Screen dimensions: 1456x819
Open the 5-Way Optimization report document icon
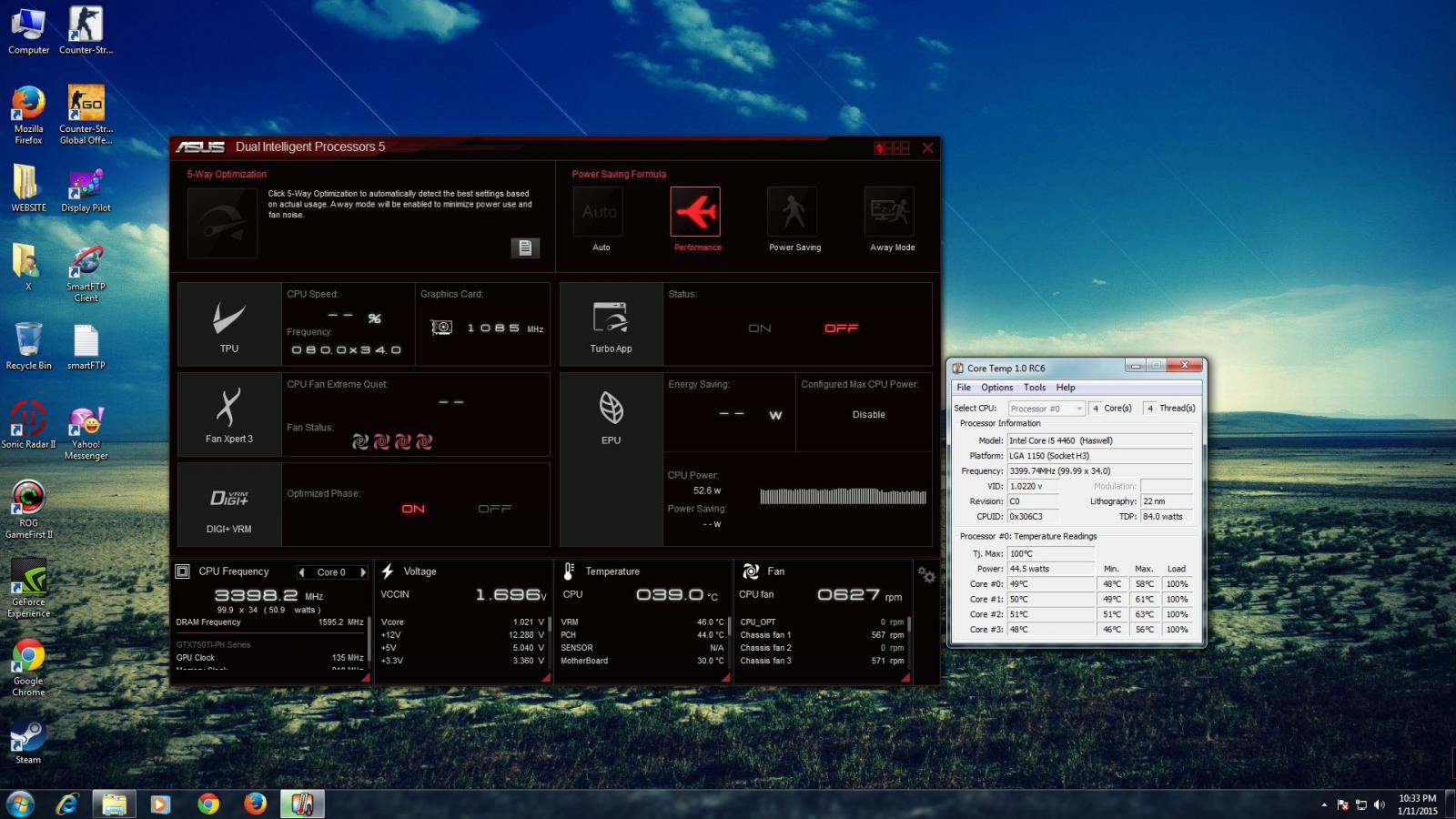525,248
